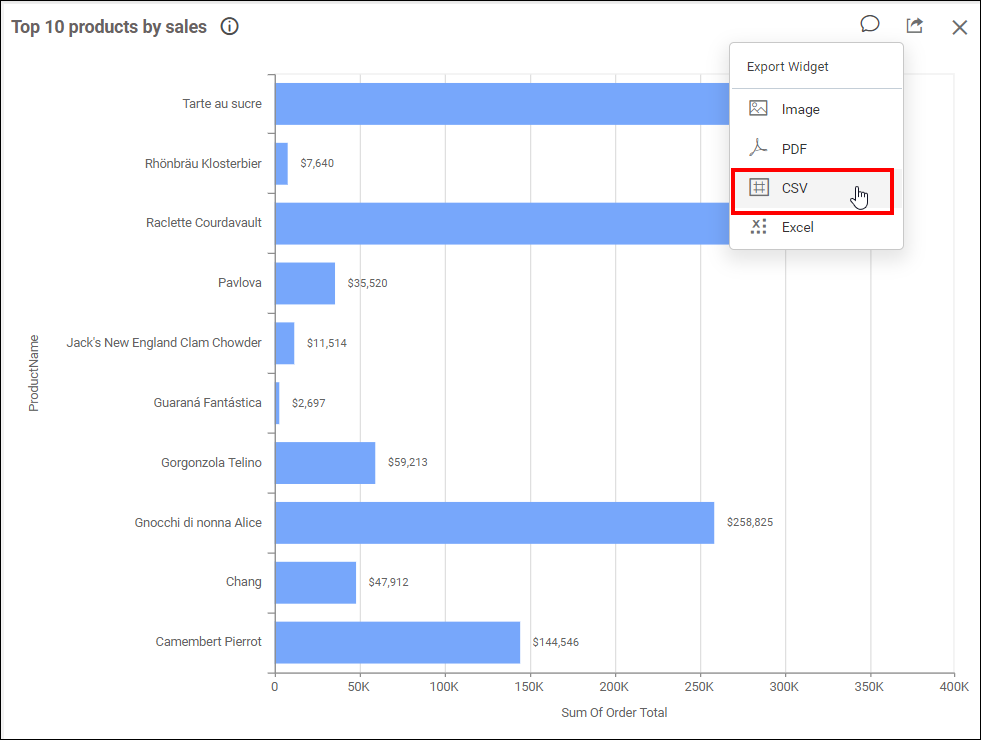
Task: Select CSV from the Export Widget menu
Action: click(x=795, y=188)
